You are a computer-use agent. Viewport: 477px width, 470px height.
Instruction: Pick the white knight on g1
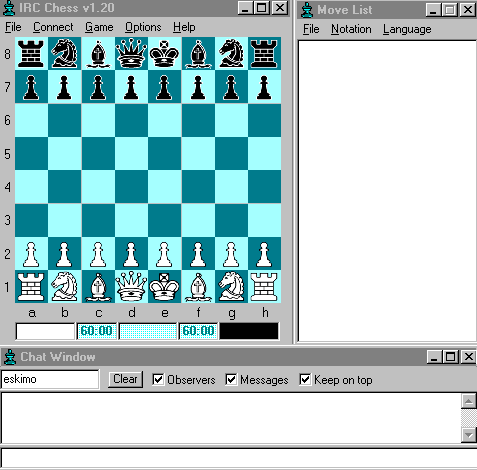(x=231, y=287)
